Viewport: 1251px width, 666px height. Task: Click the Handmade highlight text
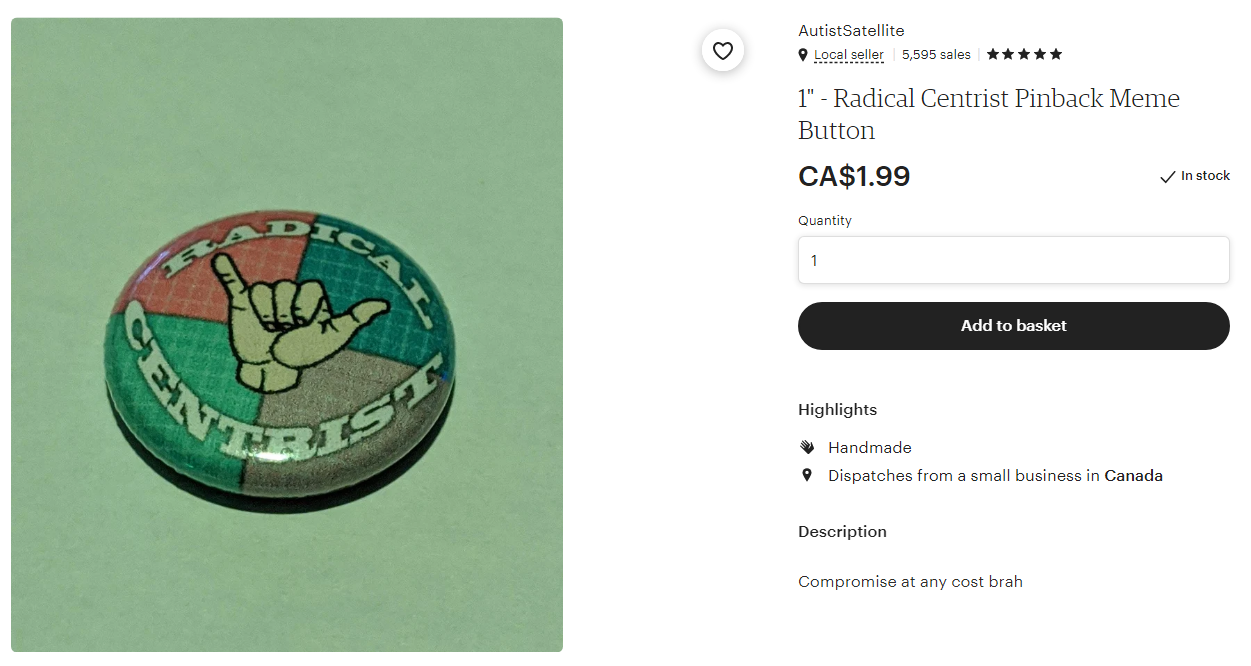point(870,448)
